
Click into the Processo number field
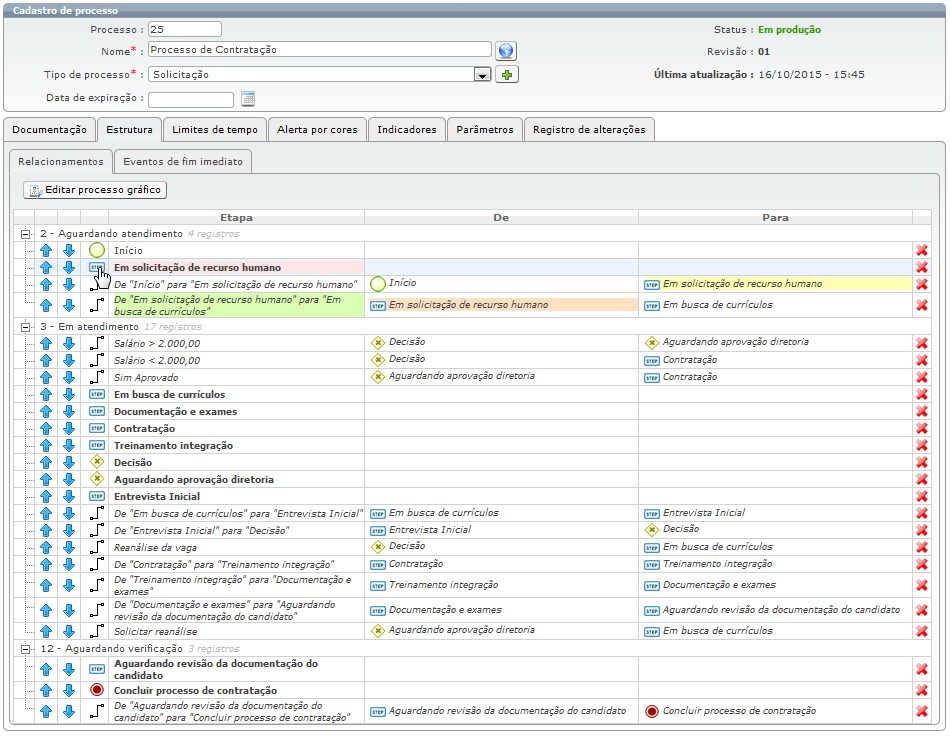click(185, 29)
